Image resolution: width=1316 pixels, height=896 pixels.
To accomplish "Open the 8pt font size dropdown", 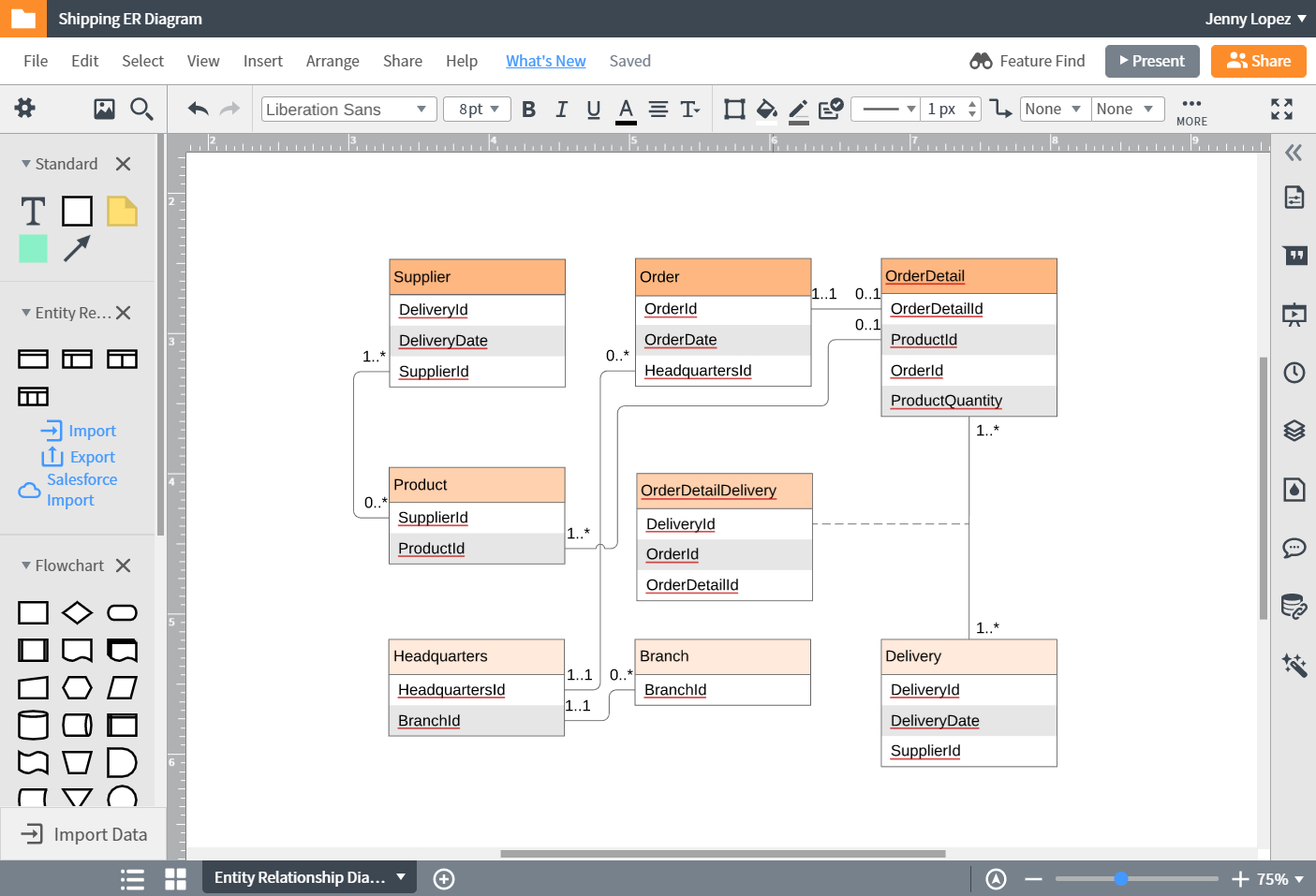I will 478,110.
